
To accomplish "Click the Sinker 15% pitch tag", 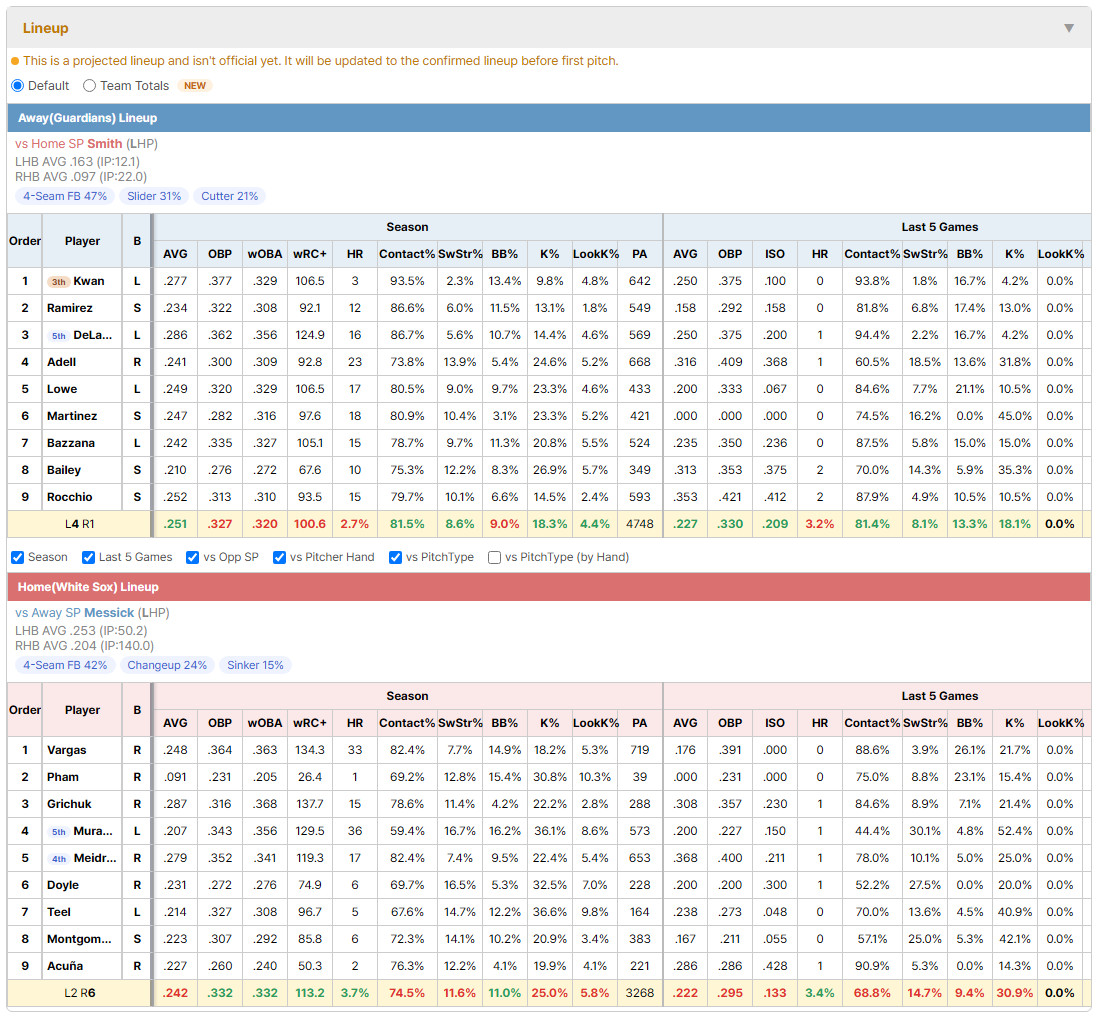I will (256, 665).
